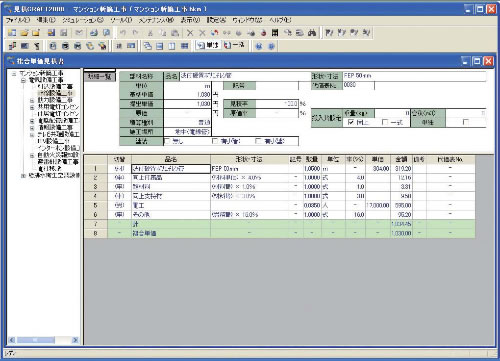Open the 編集(E) menu
The height and width of the screenshot is (361, 500).
tap(46, 20)
